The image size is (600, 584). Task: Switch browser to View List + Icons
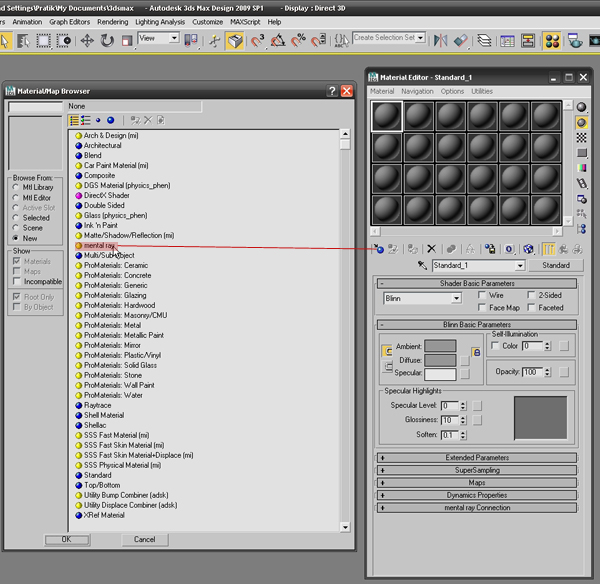coord(86,120)
